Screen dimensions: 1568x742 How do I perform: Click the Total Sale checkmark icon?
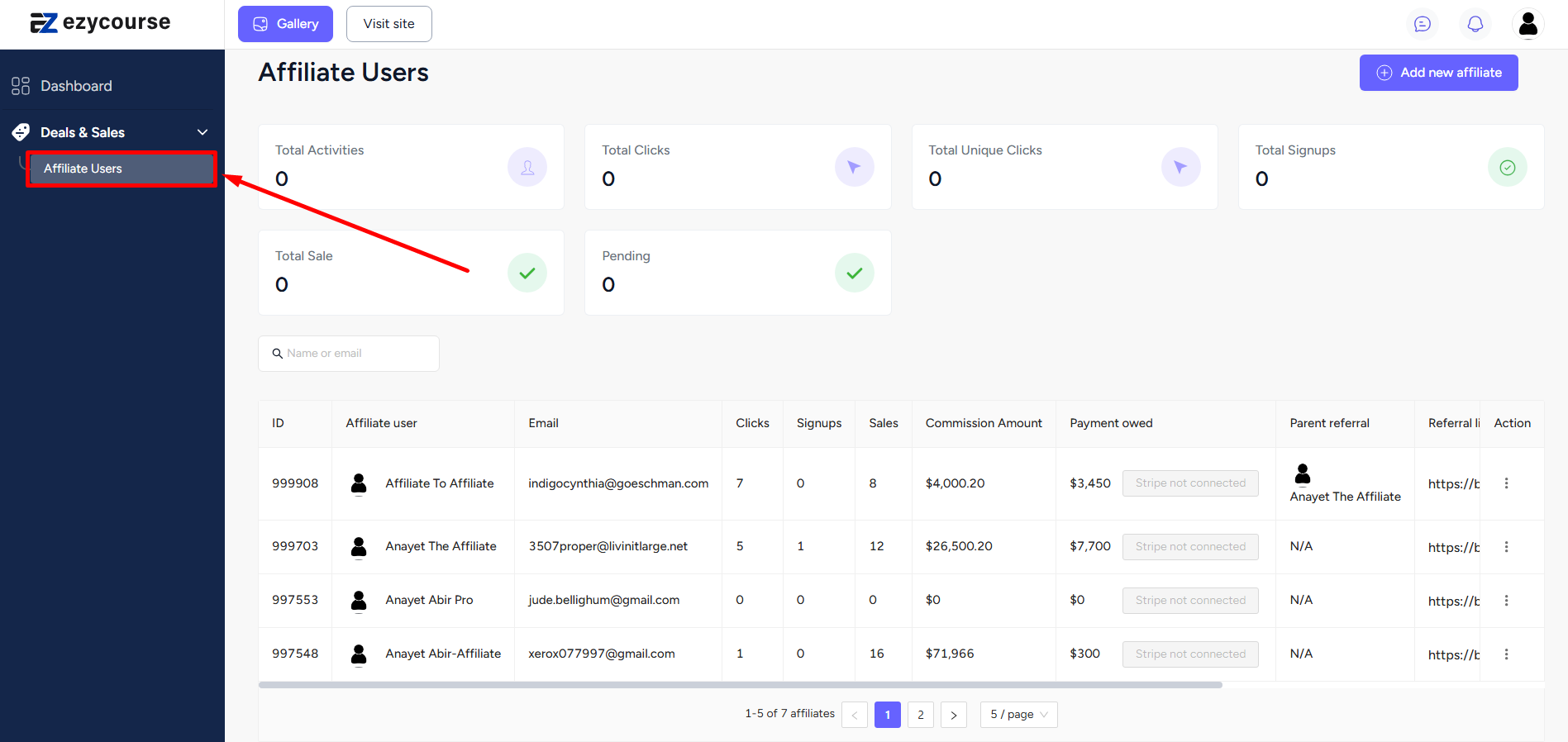click(527, 273)
